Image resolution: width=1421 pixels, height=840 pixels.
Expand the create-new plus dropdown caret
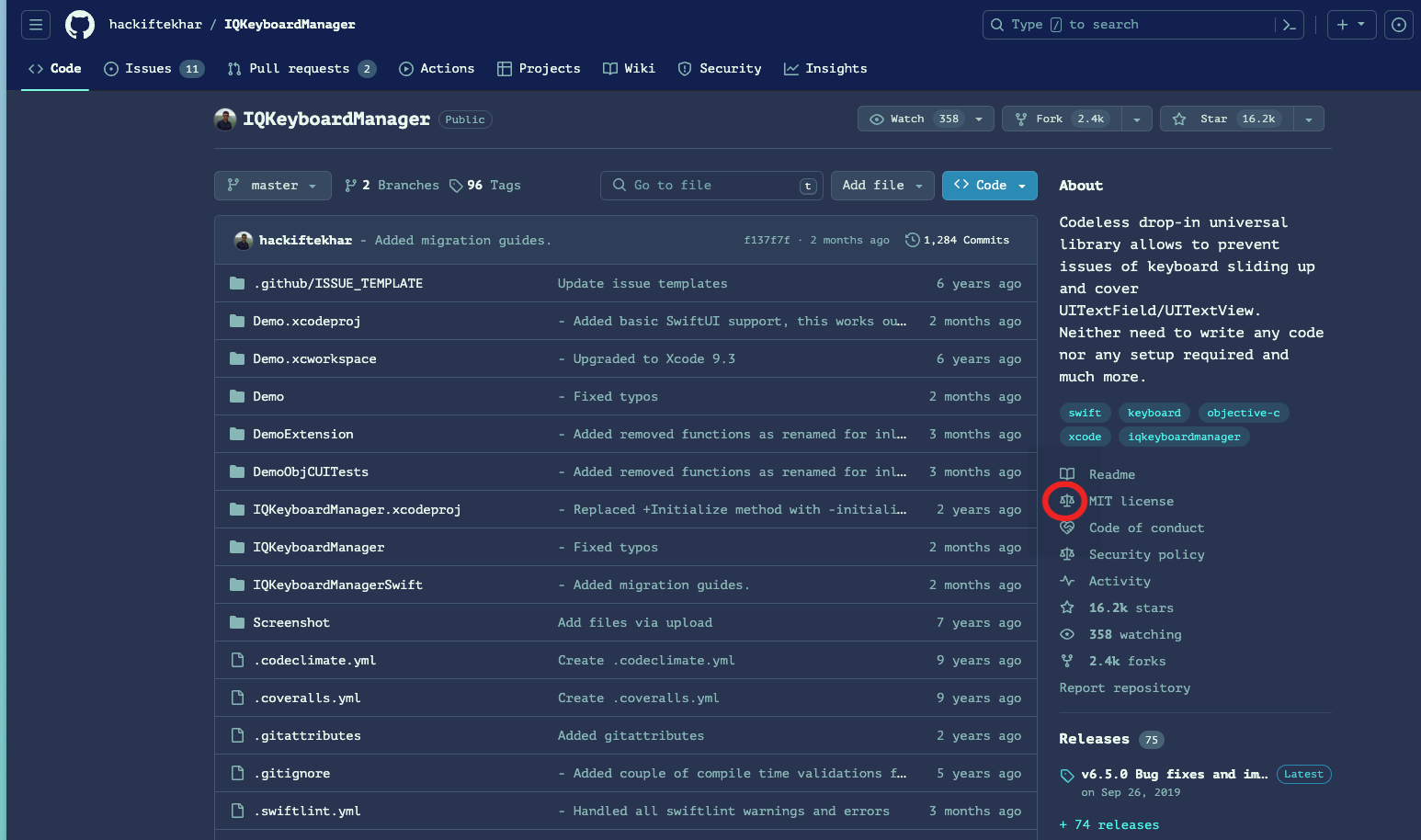1361,25
